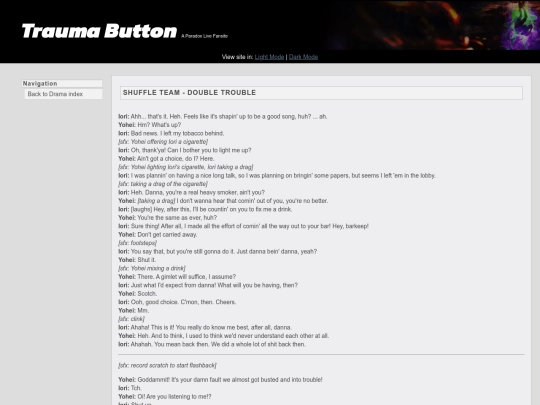
Task: Click sfx 'record scratch to start flashback'
Action: pos(167,365)
